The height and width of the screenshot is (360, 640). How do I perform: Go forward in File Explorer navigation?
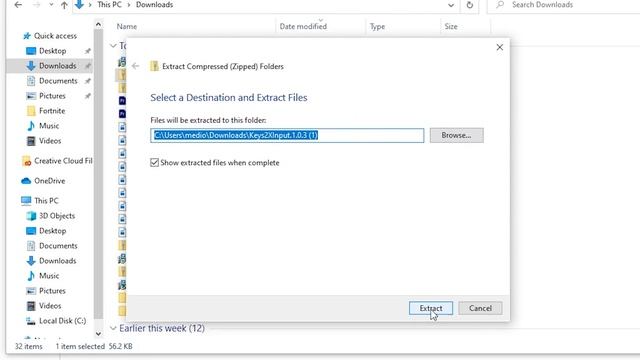tap(36, 5)
